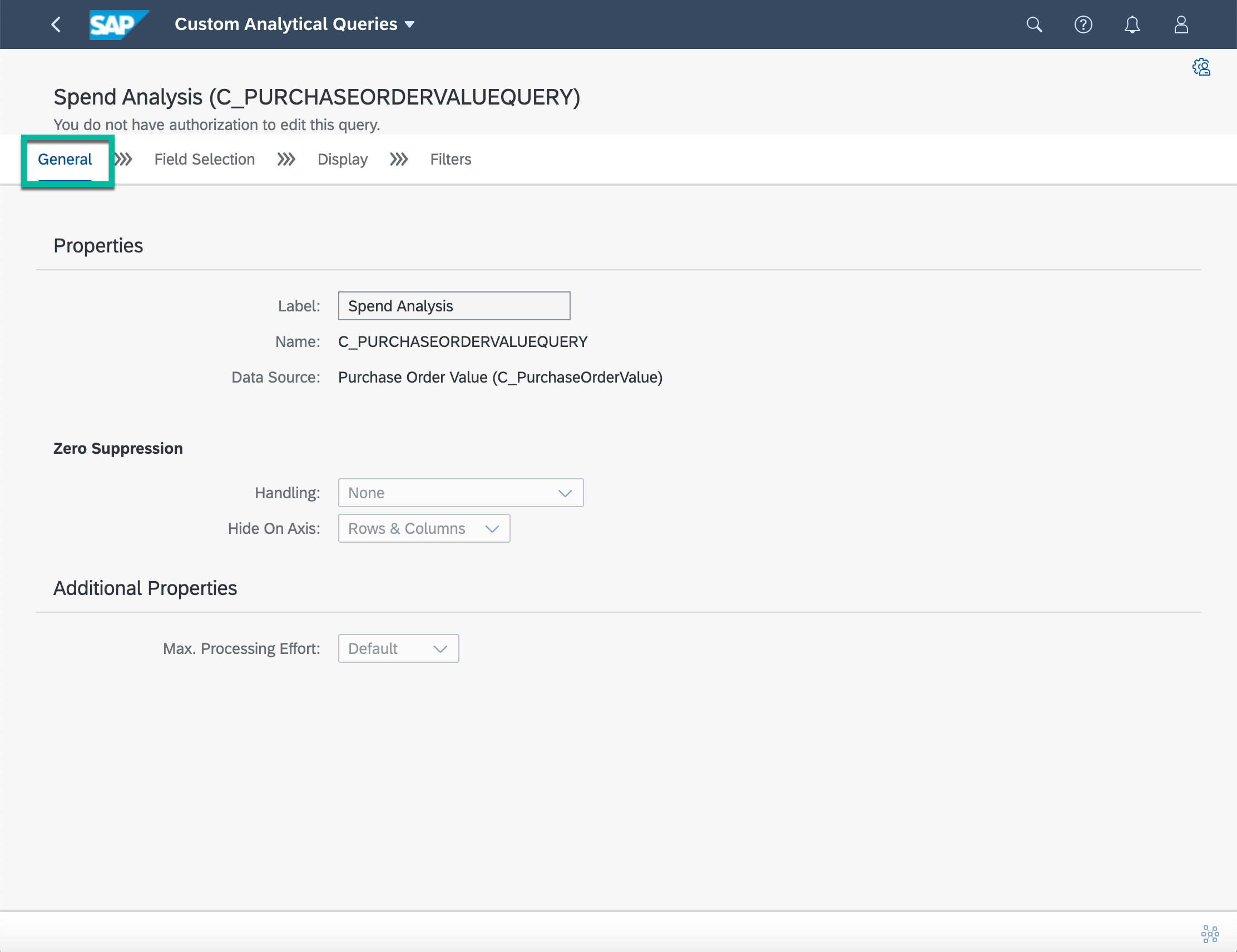
Task: Expand the Max. Processing Effort dropdown
Action: tap(398, 648)
